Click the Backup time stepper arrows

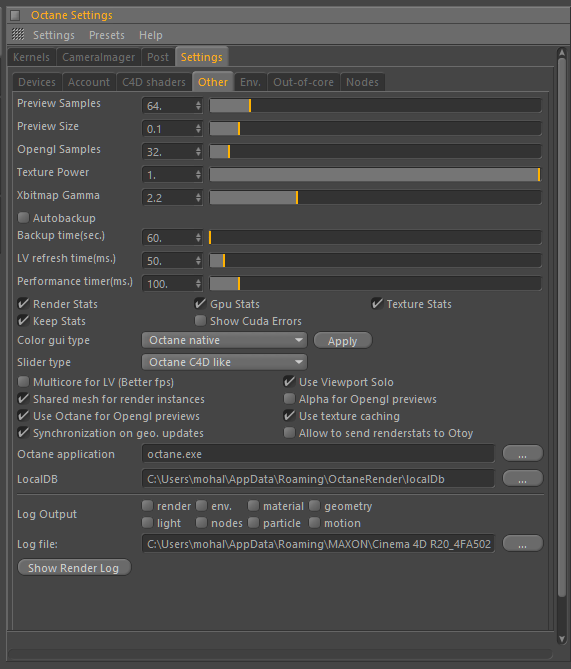[x=198, y=238]
